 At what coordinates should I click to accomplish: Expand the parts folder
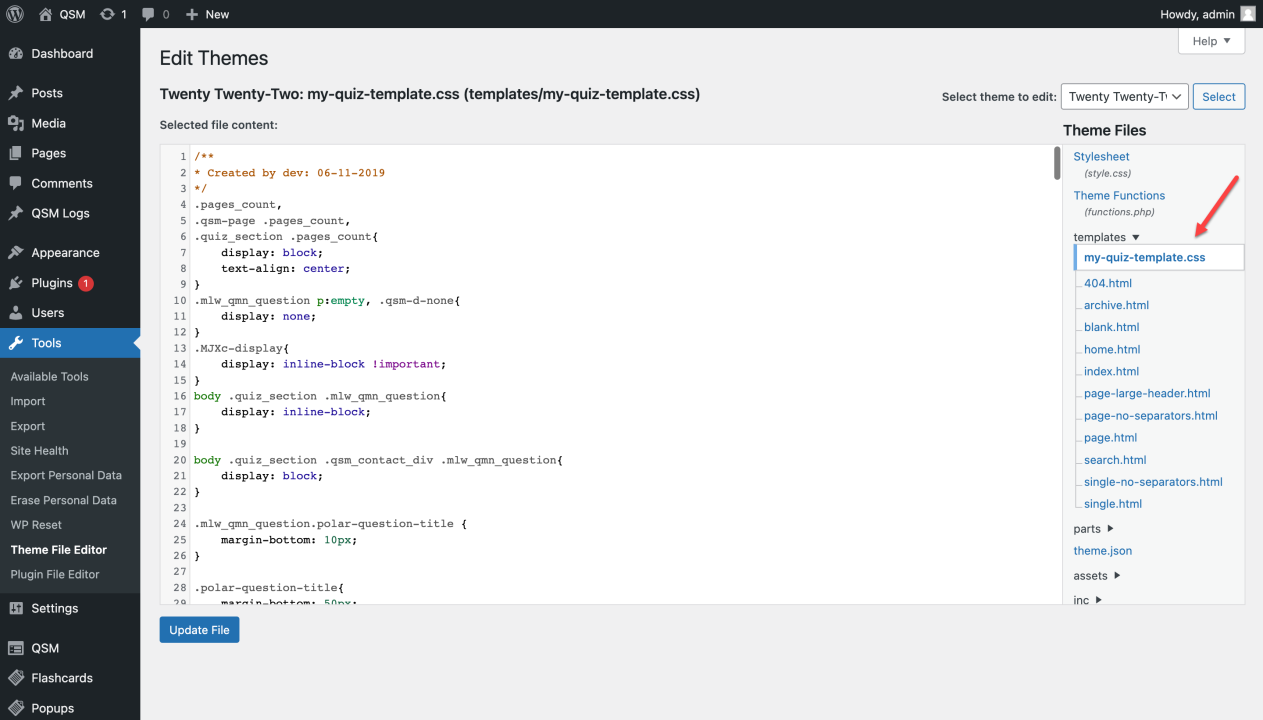pyautogui.click(x=1091, y=528)
